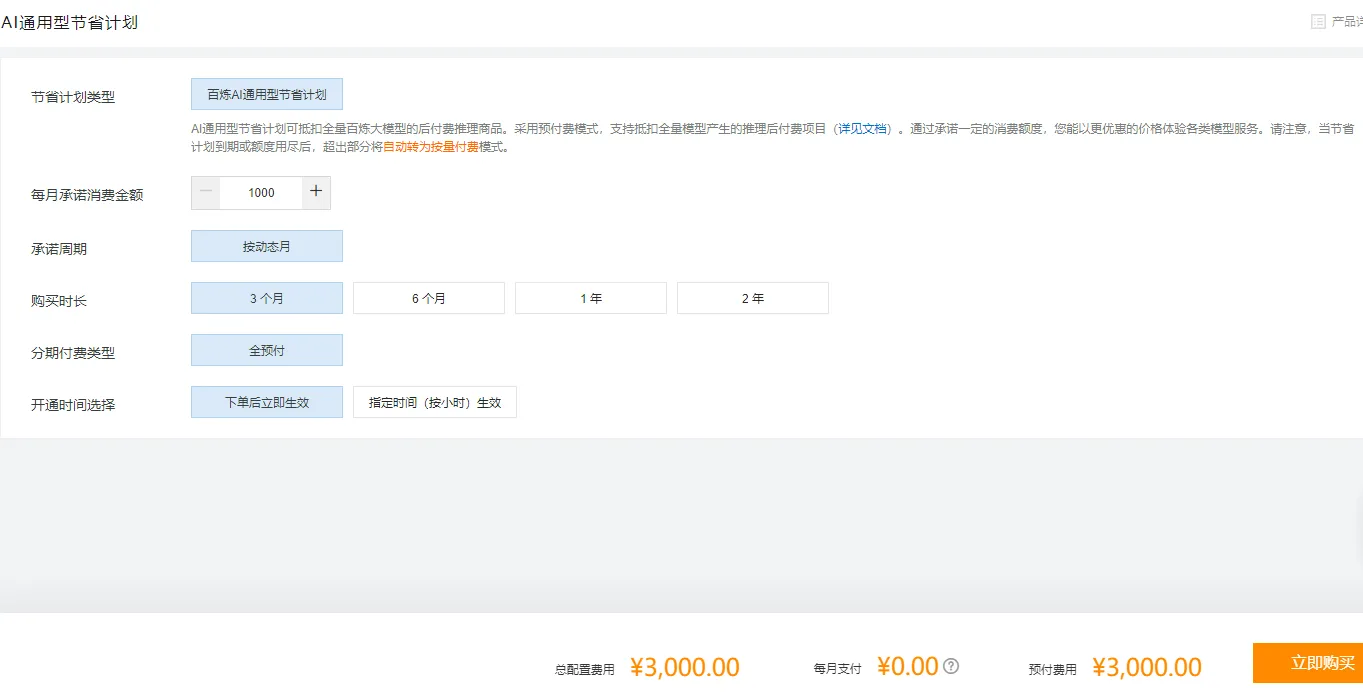The height and width of the screenshot is (693, 1363).
Task: Select the 全预付 installment payment type
Action: (266, 349)
